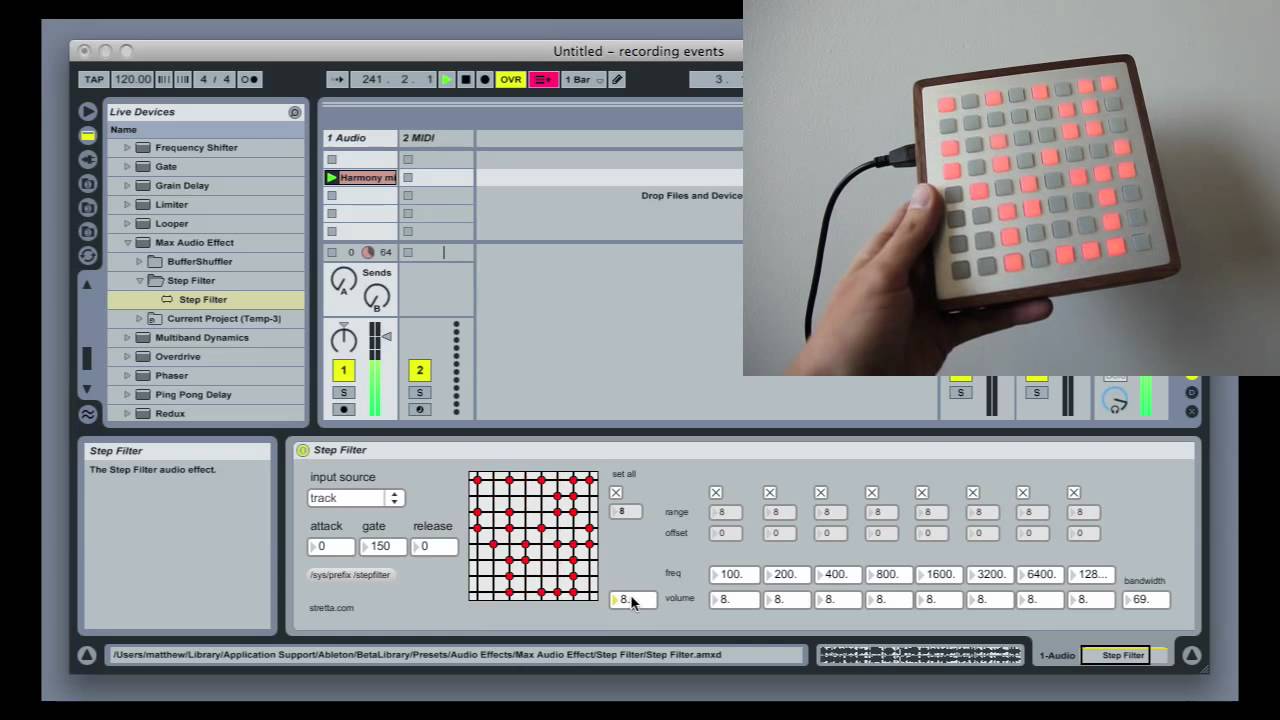Toggle the metronome in the transport bar
This screenshot has width=1280, height=720.
coord(249,79)
